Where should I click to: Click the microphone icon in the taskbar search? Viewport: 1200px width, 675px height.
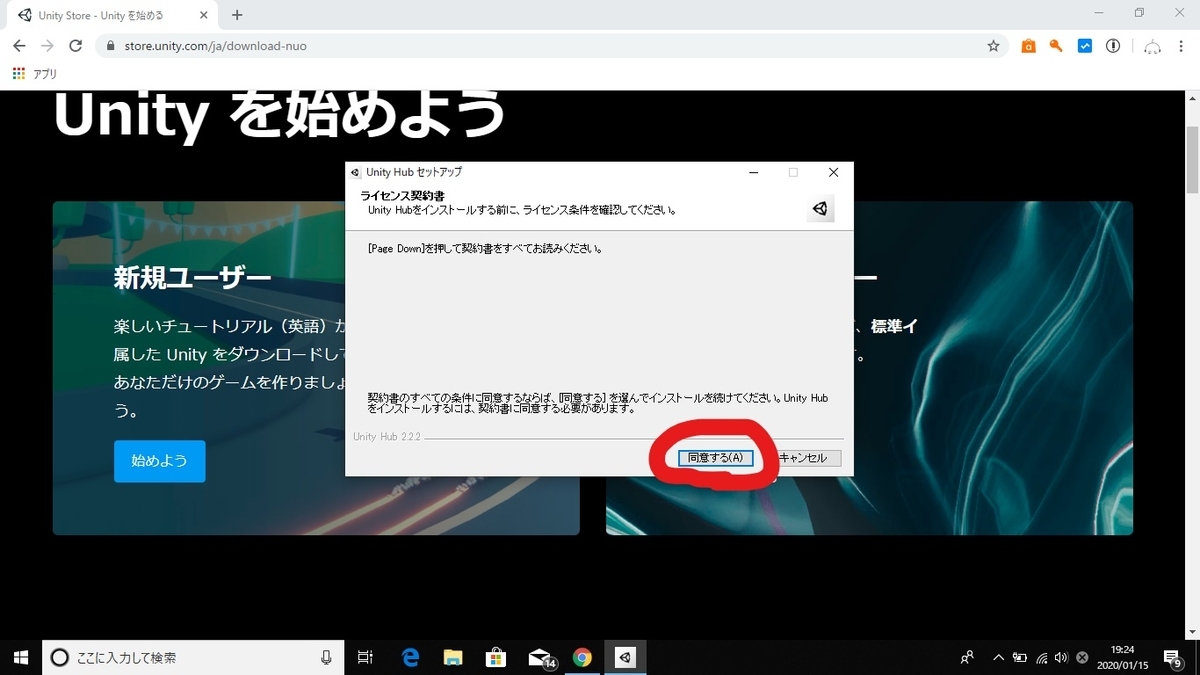tap(326, 657)
